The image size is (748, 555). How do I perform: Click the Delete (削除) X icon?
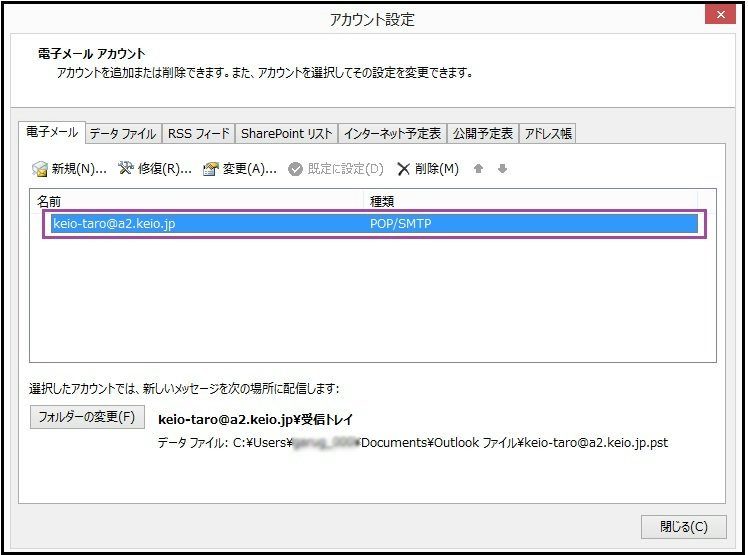pyautogui.click(x=404, y=169)
